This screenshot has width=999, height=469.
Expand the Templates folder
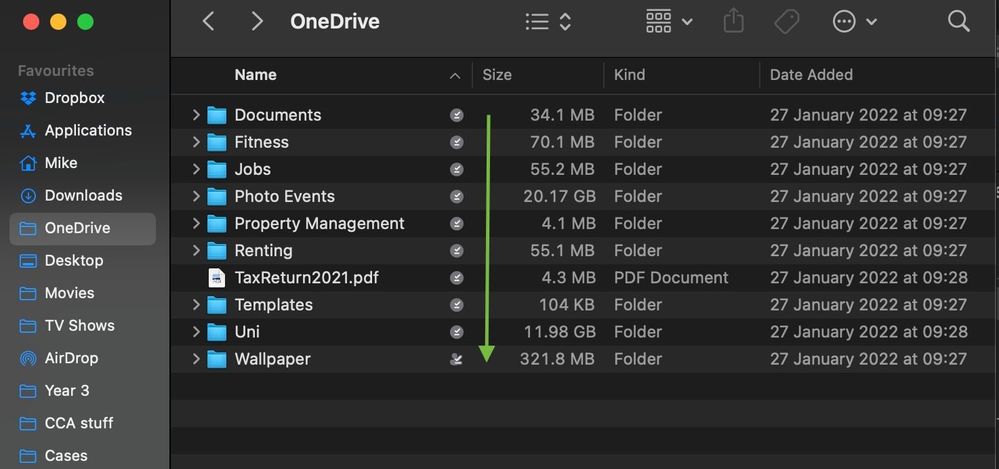point(196,305)
